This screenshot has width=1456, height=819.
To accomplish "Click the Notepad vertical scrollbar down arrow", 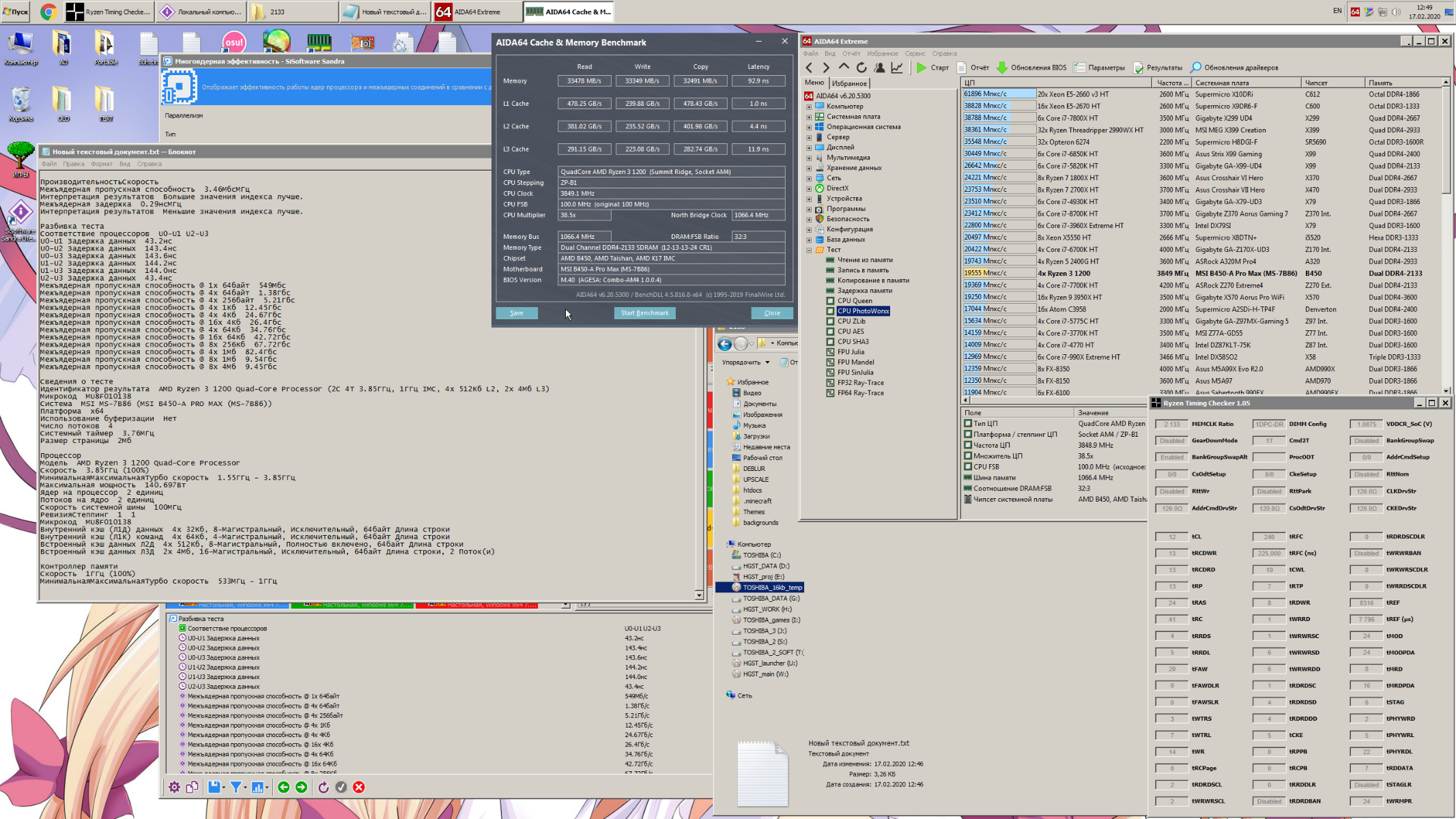I will (699, 596).
